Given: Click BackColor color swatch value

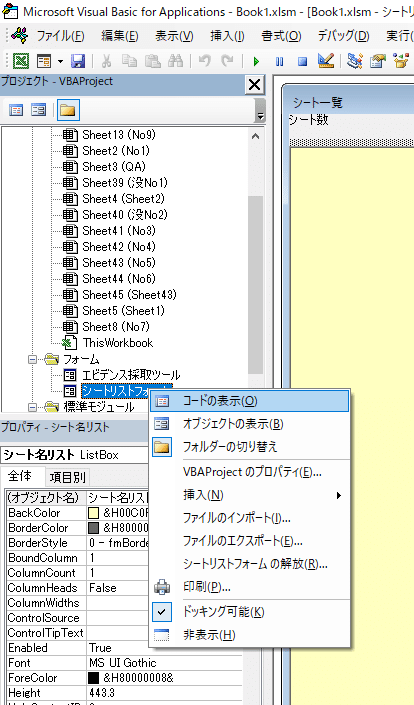Looking at the screenshot, I should tap(93, 513).
